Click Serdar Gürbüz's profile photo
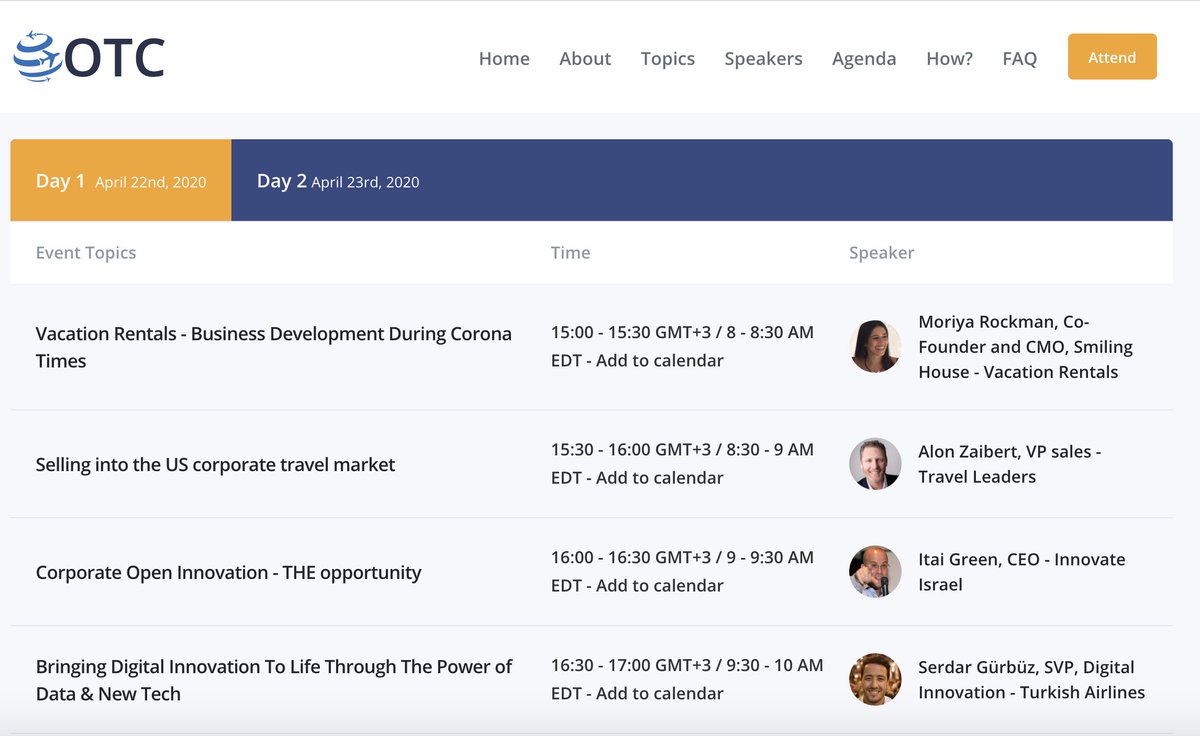This screenshot has height=736, width=1200. (875, 680)
